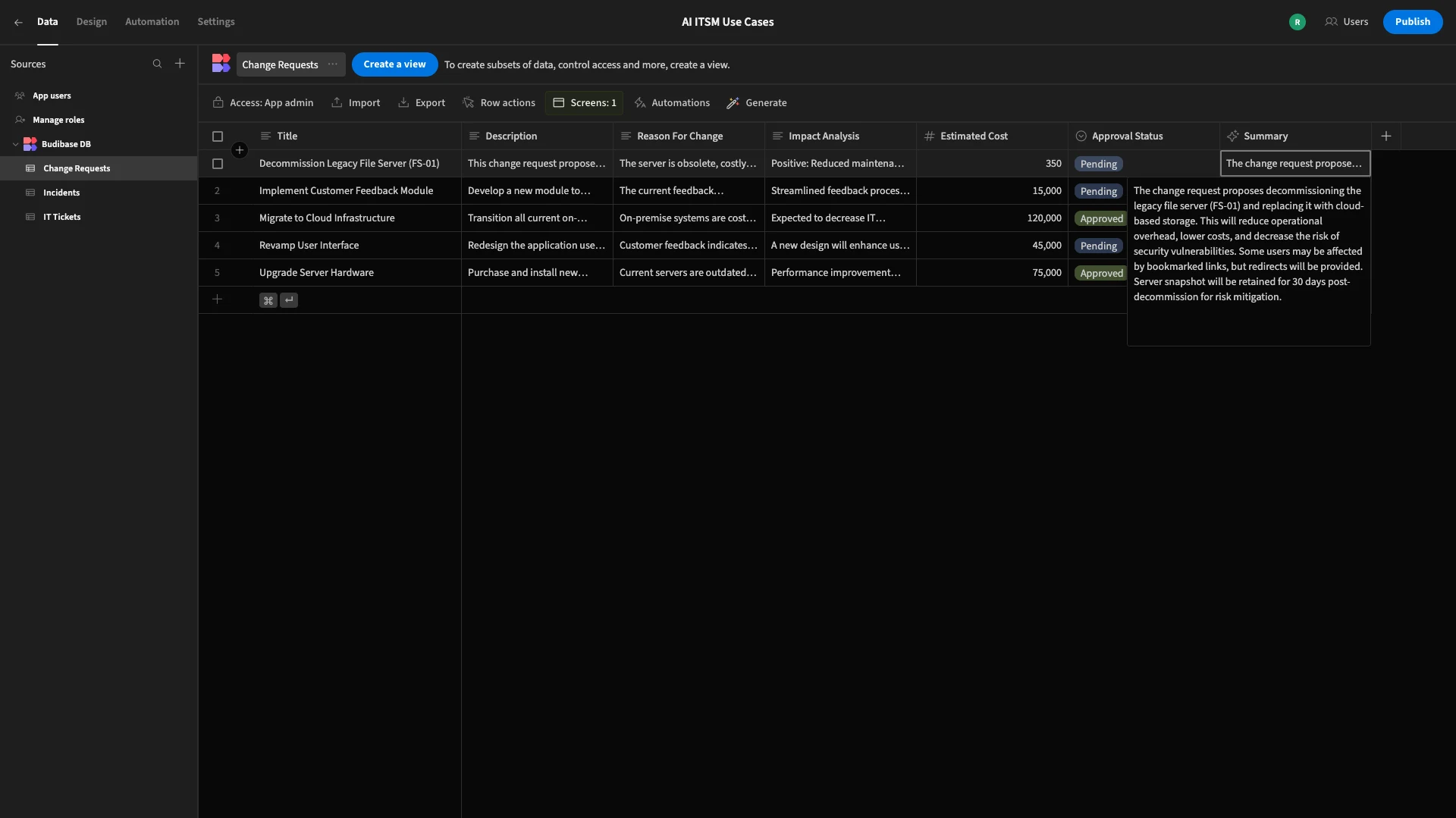1456x818 pixels.
Task: Add new column with plus icon
Action: 1386,136
